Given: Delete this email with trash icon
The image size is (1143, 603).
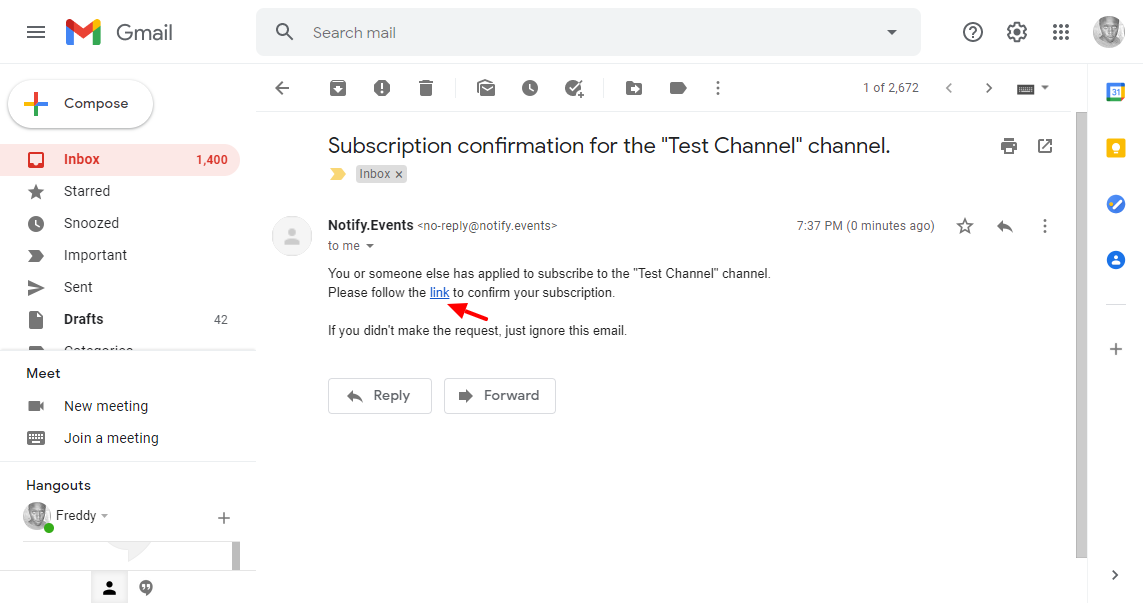Looking at the screenshot, I should [426, 88].
